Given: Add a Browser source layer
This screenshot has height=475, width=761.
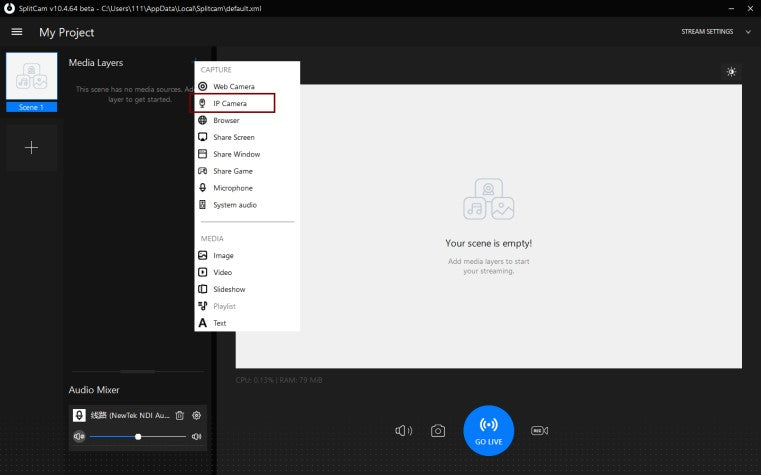Looking at the screenshot, I should tap(226, 120).
